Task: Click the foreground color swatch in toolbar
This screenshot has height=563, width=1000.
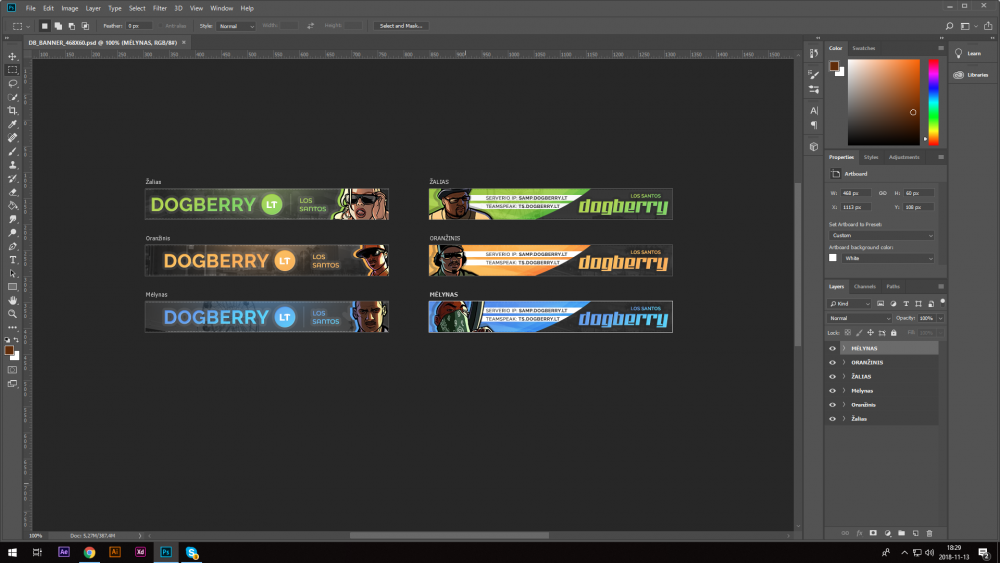Action: pos(9,350)
